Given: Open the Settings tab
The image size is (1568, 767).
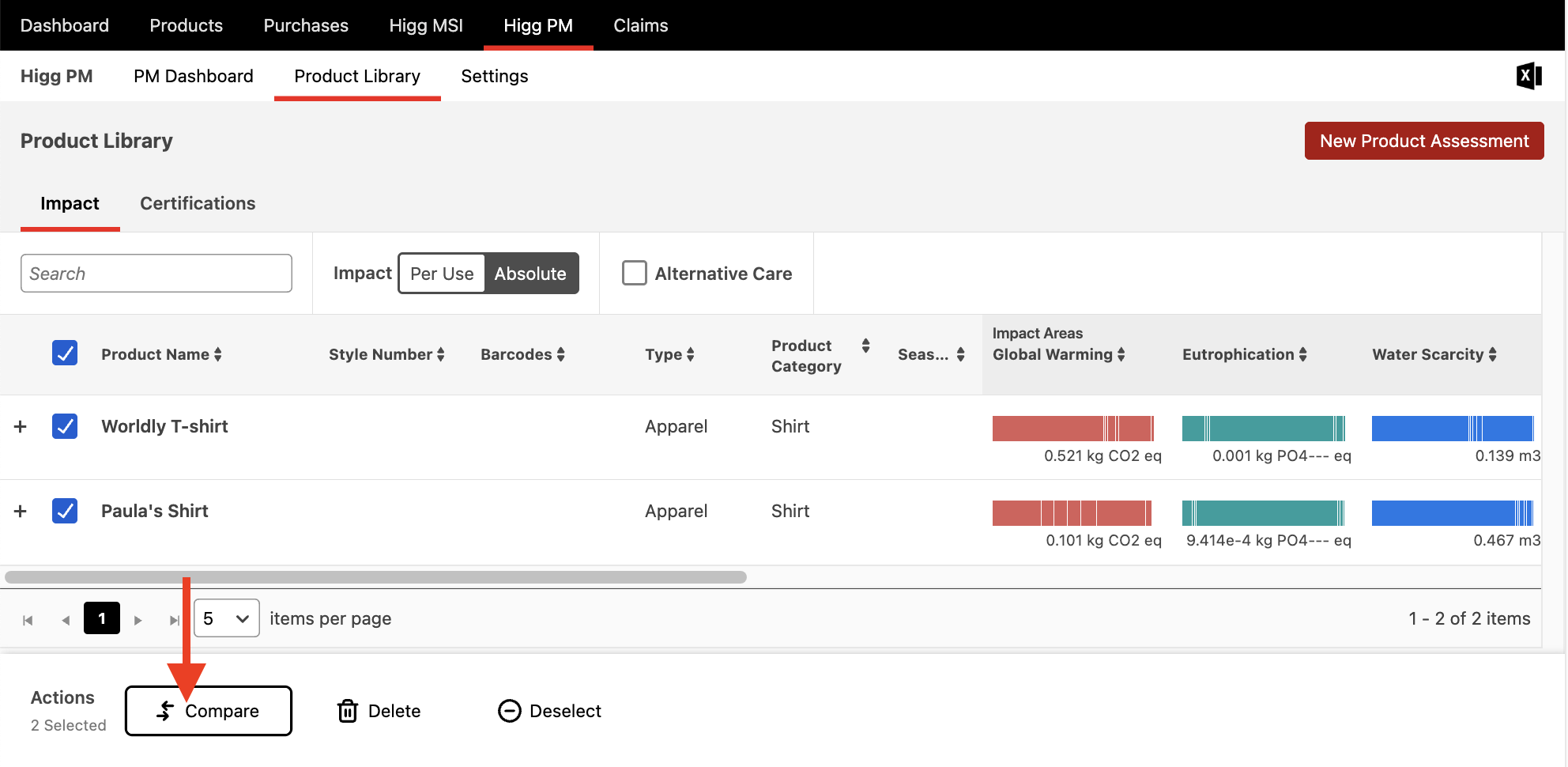Looking at the screenshot, I should (495, 76).
